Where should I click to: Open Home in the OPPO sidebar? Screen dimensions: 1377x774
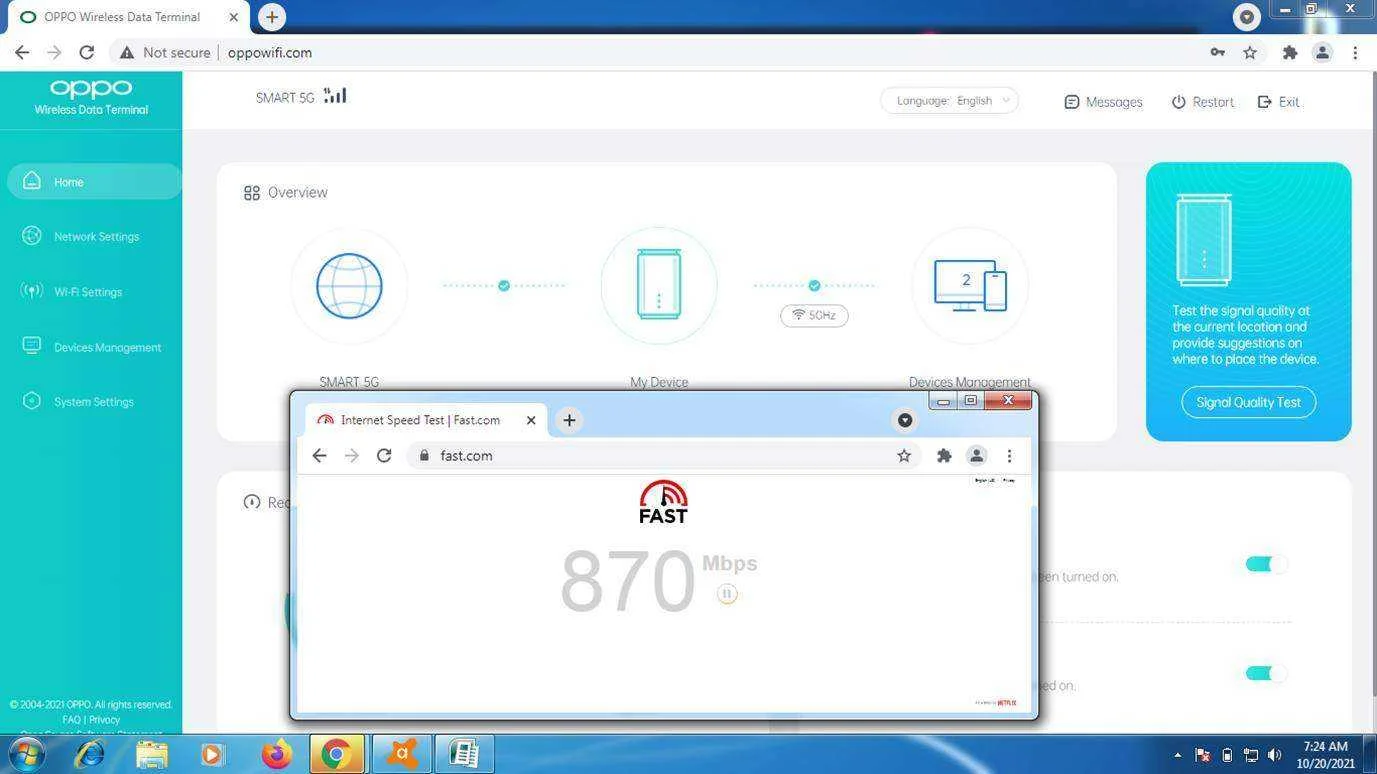click(x=93, y=182)
